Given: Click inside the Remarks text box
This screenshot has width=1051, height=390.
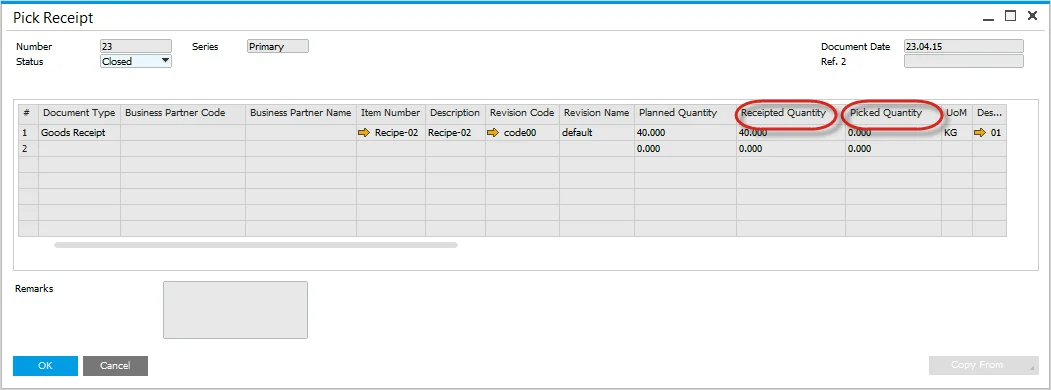Looking at the screenshot, I should pyautogui.click(x=235, y=310).
